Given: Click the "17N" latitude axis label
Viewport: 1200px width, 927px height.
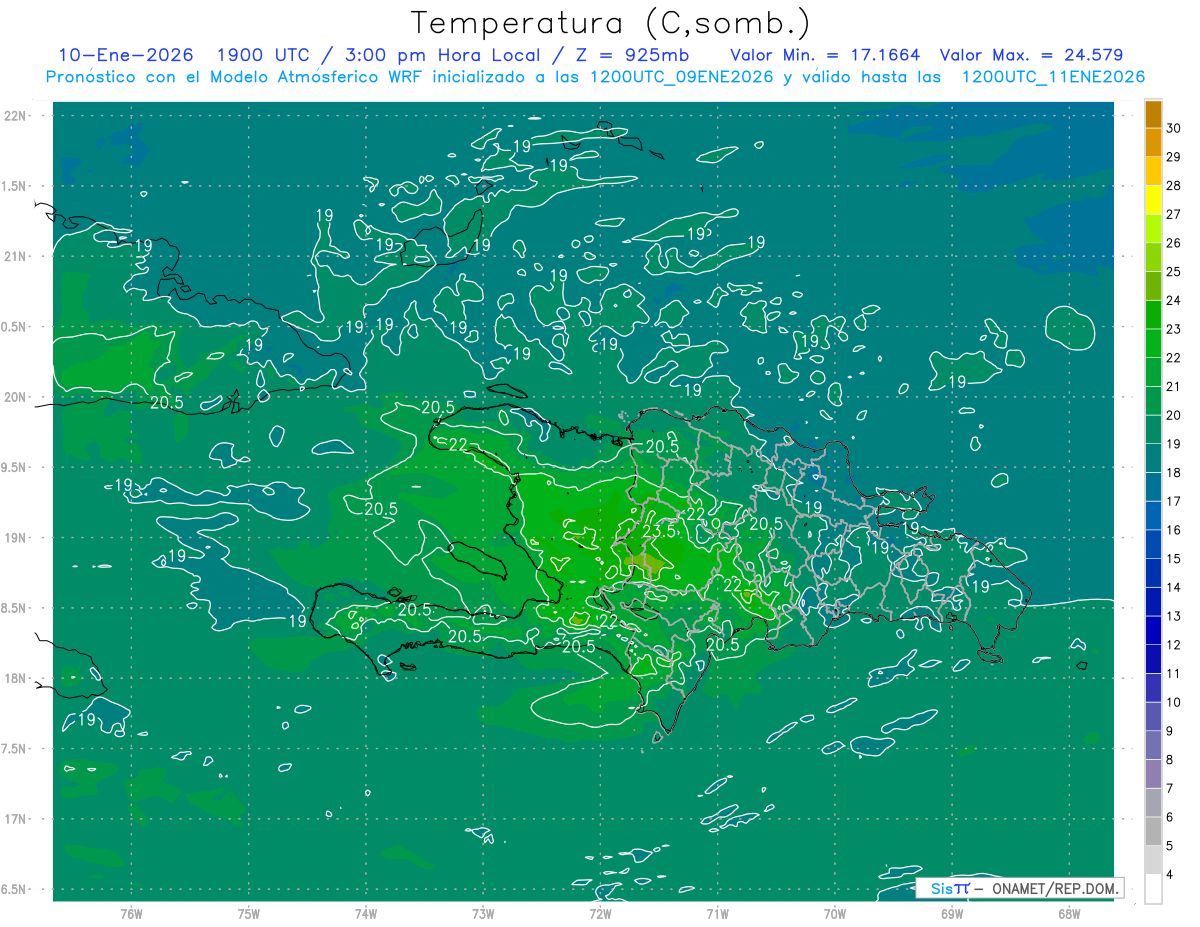Looking at the screenshot, I should (15, 819).
